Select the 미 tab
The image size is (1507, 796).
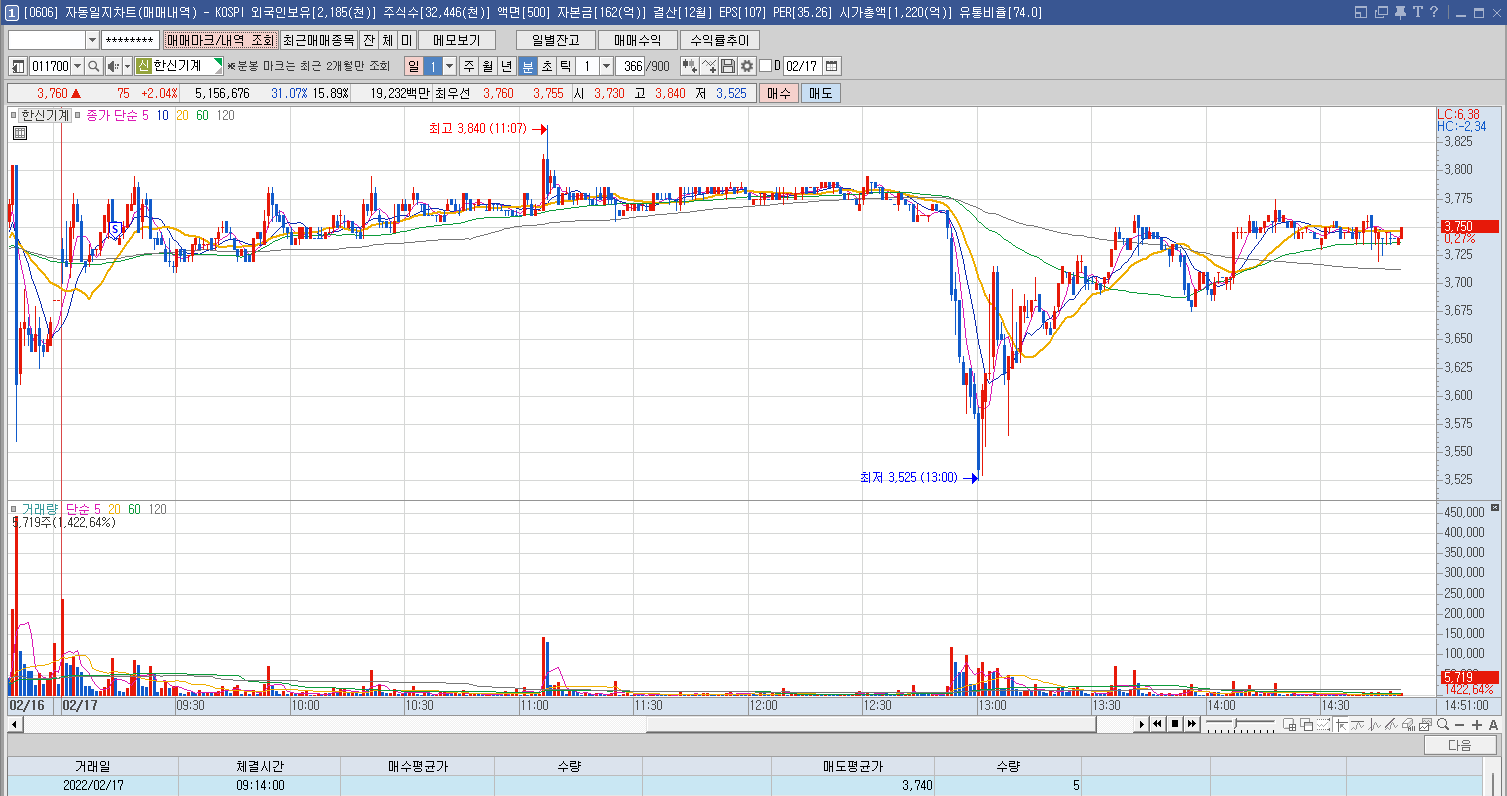406,40
